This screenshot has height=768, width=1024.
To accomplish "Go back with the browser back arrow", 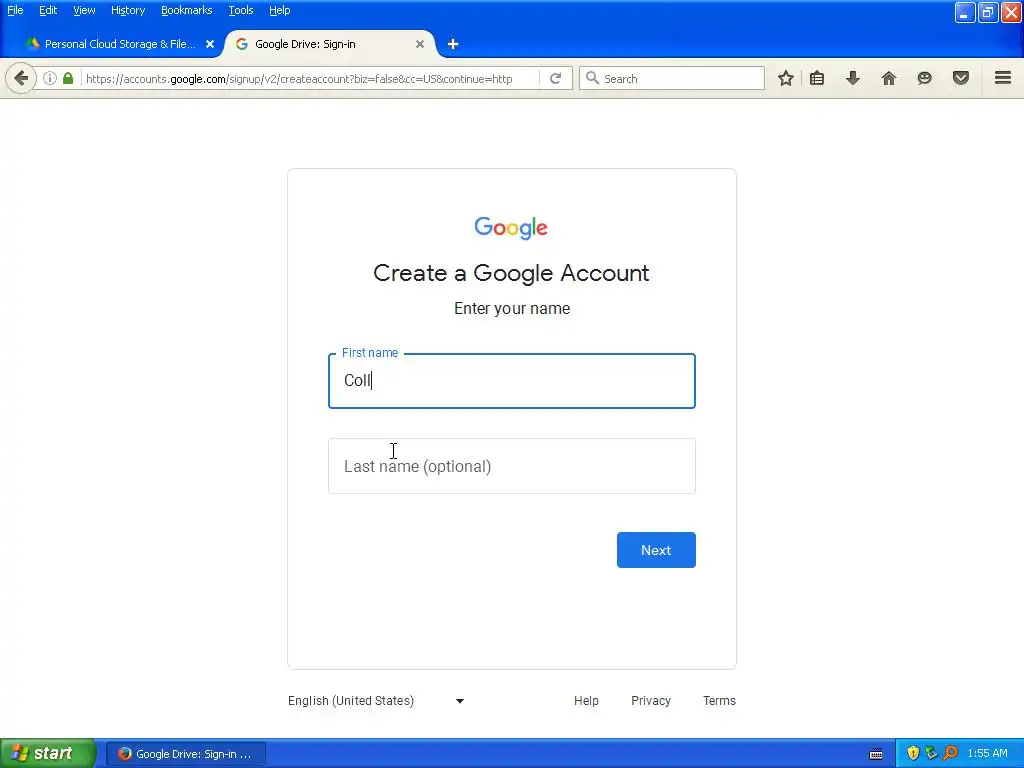I will (x=21, y=78).
